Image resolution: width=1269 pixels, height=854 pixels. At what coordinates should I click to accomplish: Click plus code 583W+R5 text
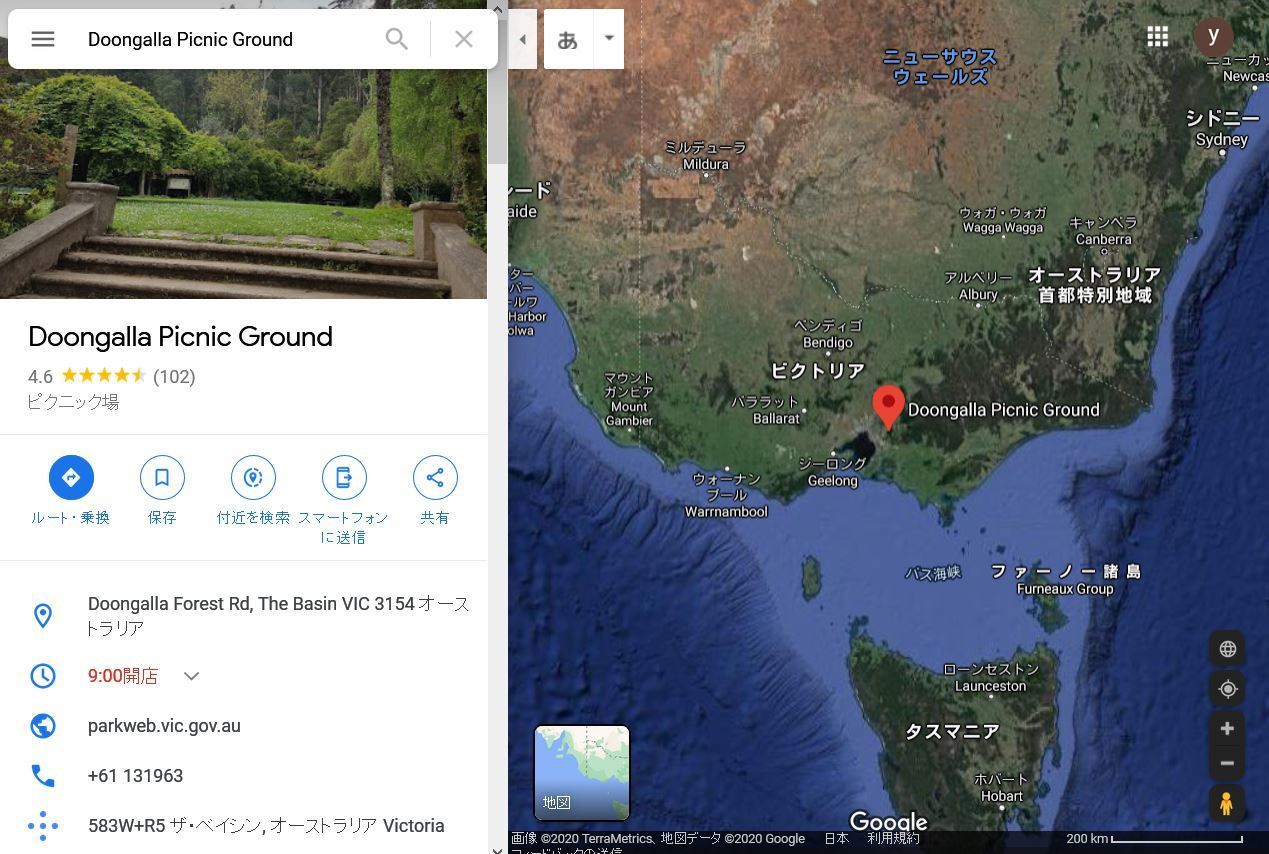266,826
